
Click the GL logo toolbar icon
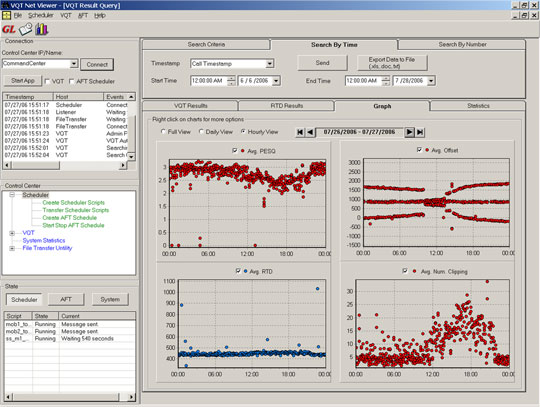click(9, 29)
